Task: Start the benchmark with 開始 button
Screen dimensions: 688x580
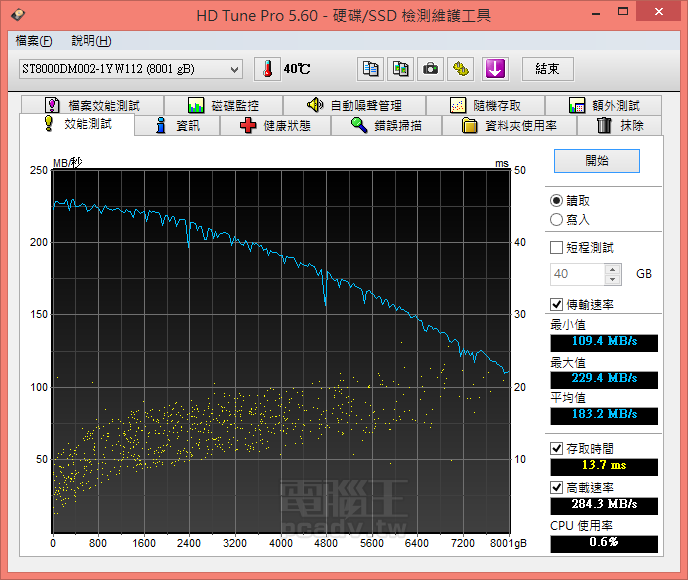Action: click(x=597, y=161)
